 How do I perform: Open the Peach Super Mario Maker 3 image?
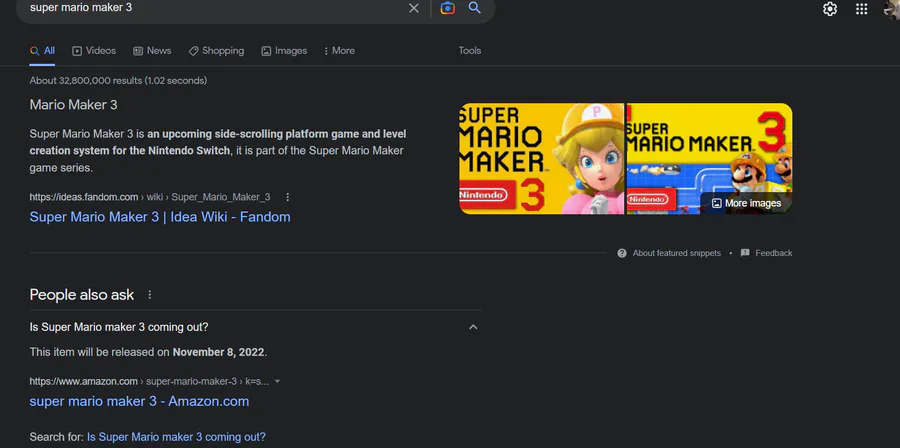pos(541,158)
